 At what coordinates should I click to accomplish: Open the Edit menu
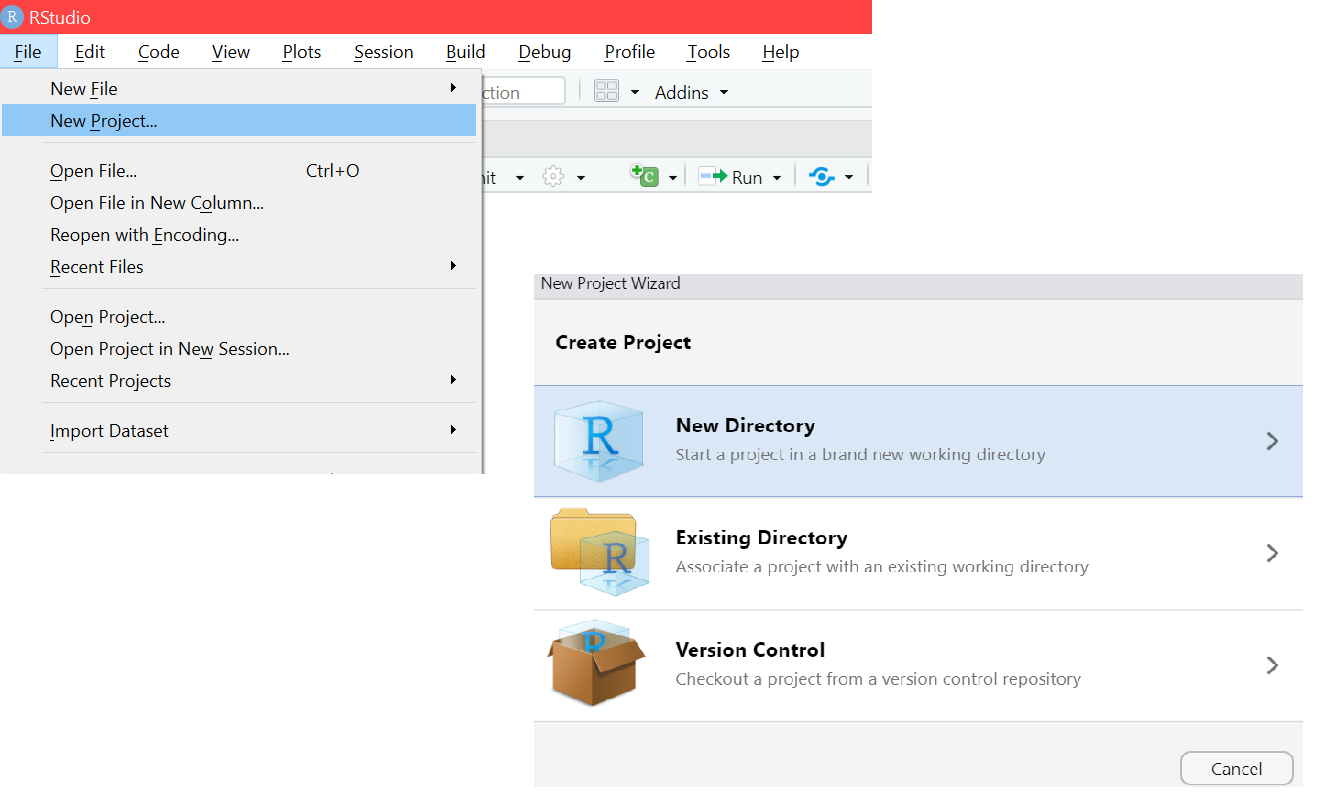tap(90, 52)
